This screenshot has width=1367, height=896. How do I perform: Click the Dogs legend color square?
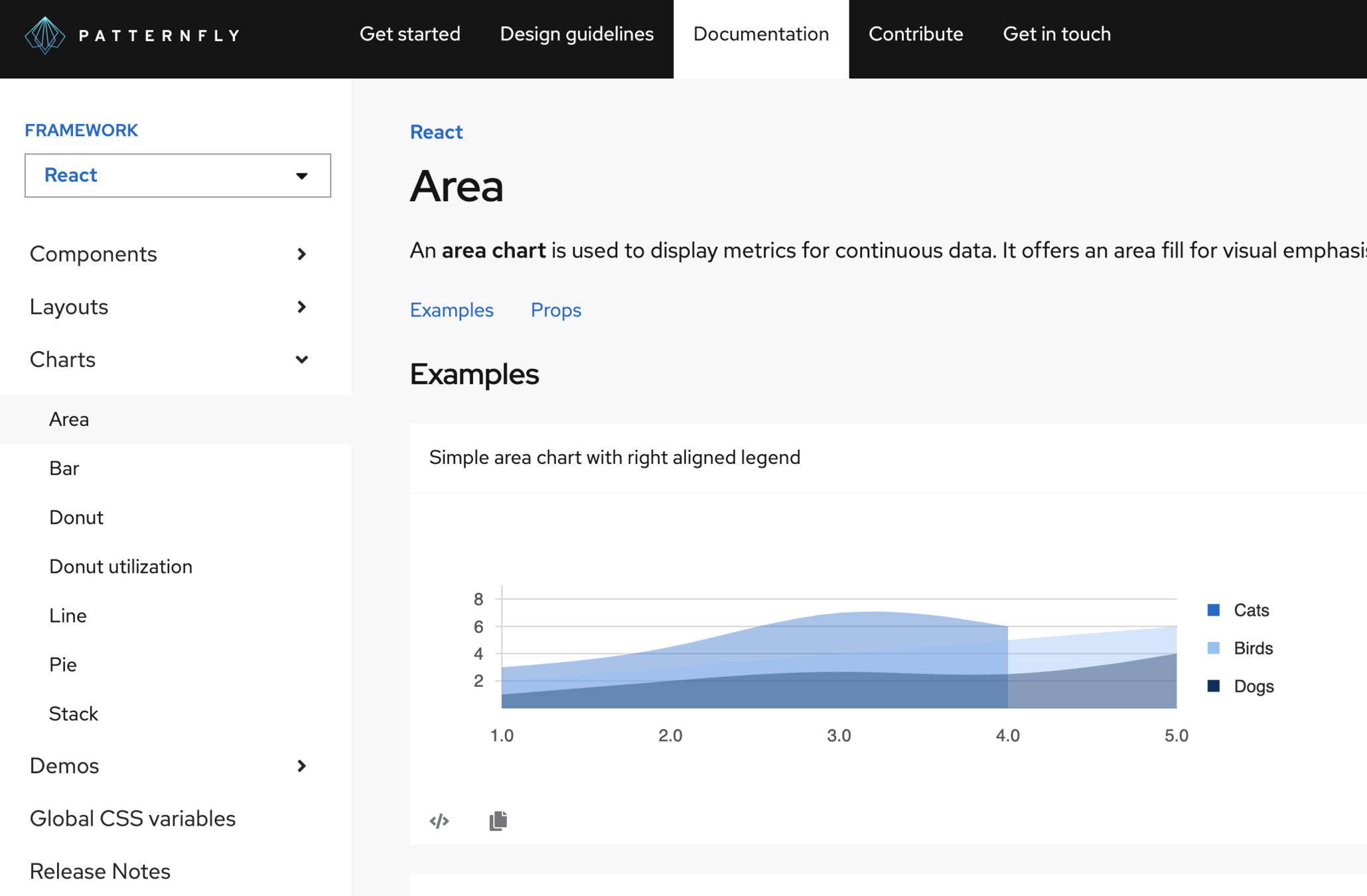coord(1213,686)
